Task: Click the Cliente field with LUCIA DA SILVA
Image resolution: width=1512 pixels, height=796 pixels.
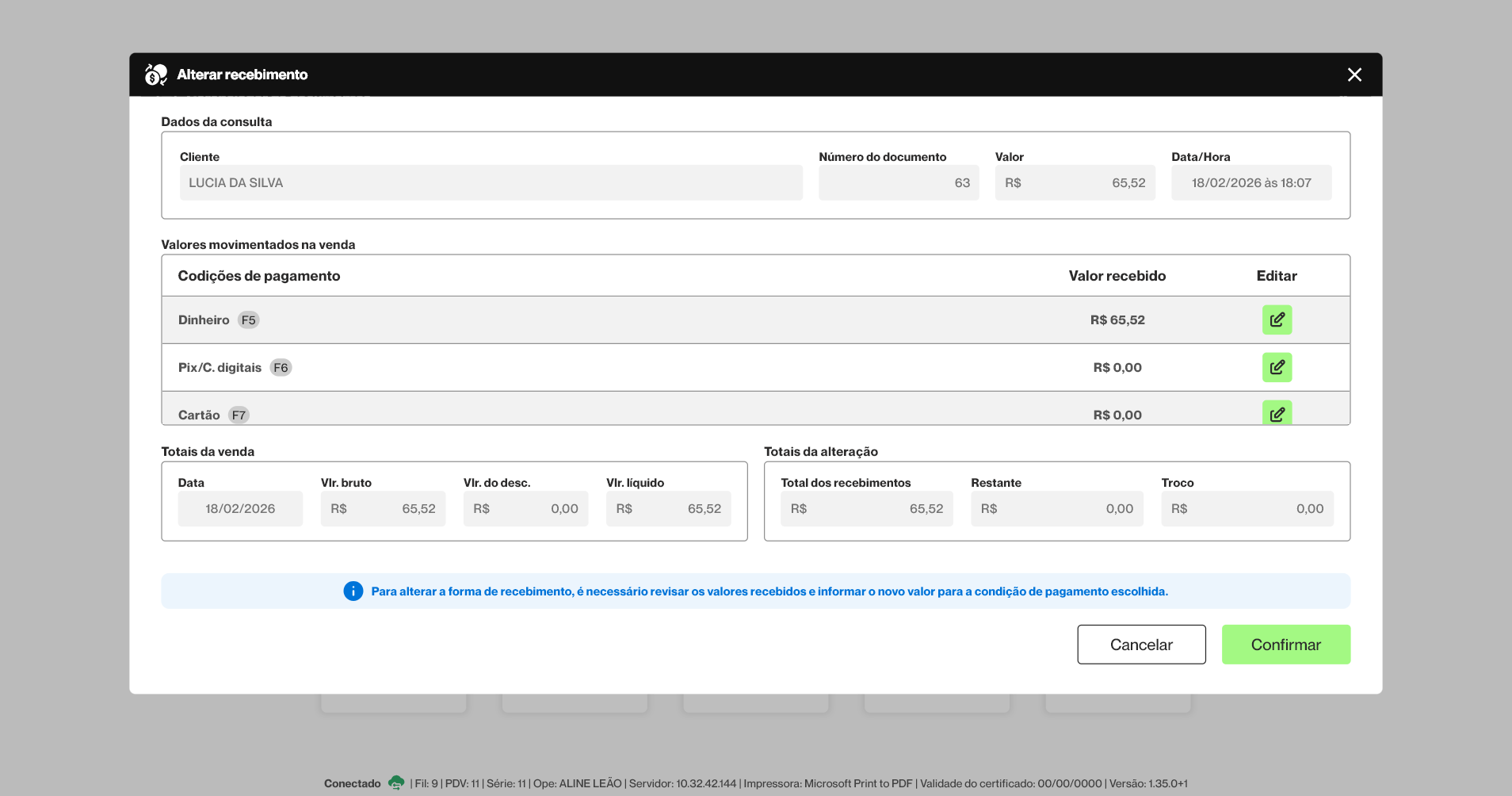Action: click(491, 183)
